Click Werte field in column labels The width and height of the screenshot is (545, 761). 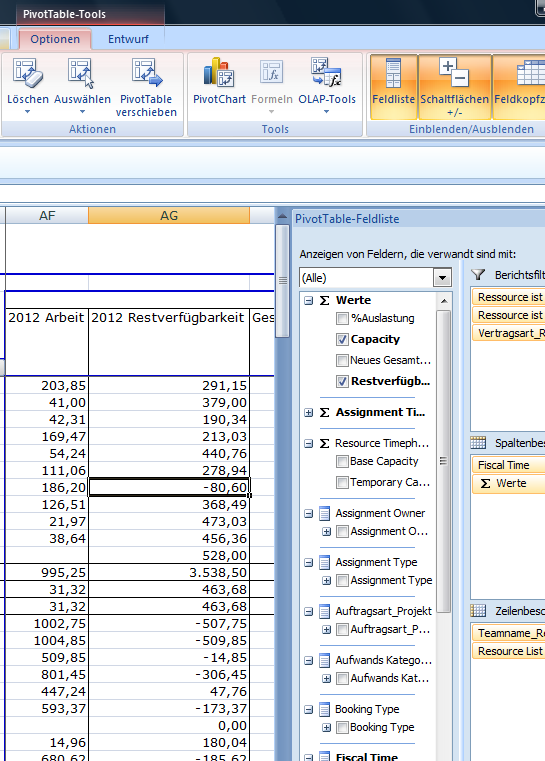tap(508, 483)
